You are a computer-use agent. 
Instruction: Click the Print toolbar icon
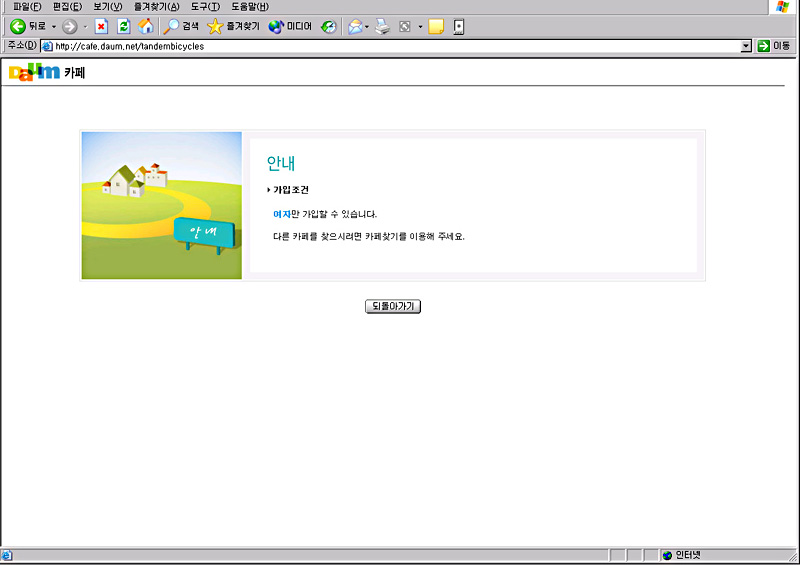point(382,27)
